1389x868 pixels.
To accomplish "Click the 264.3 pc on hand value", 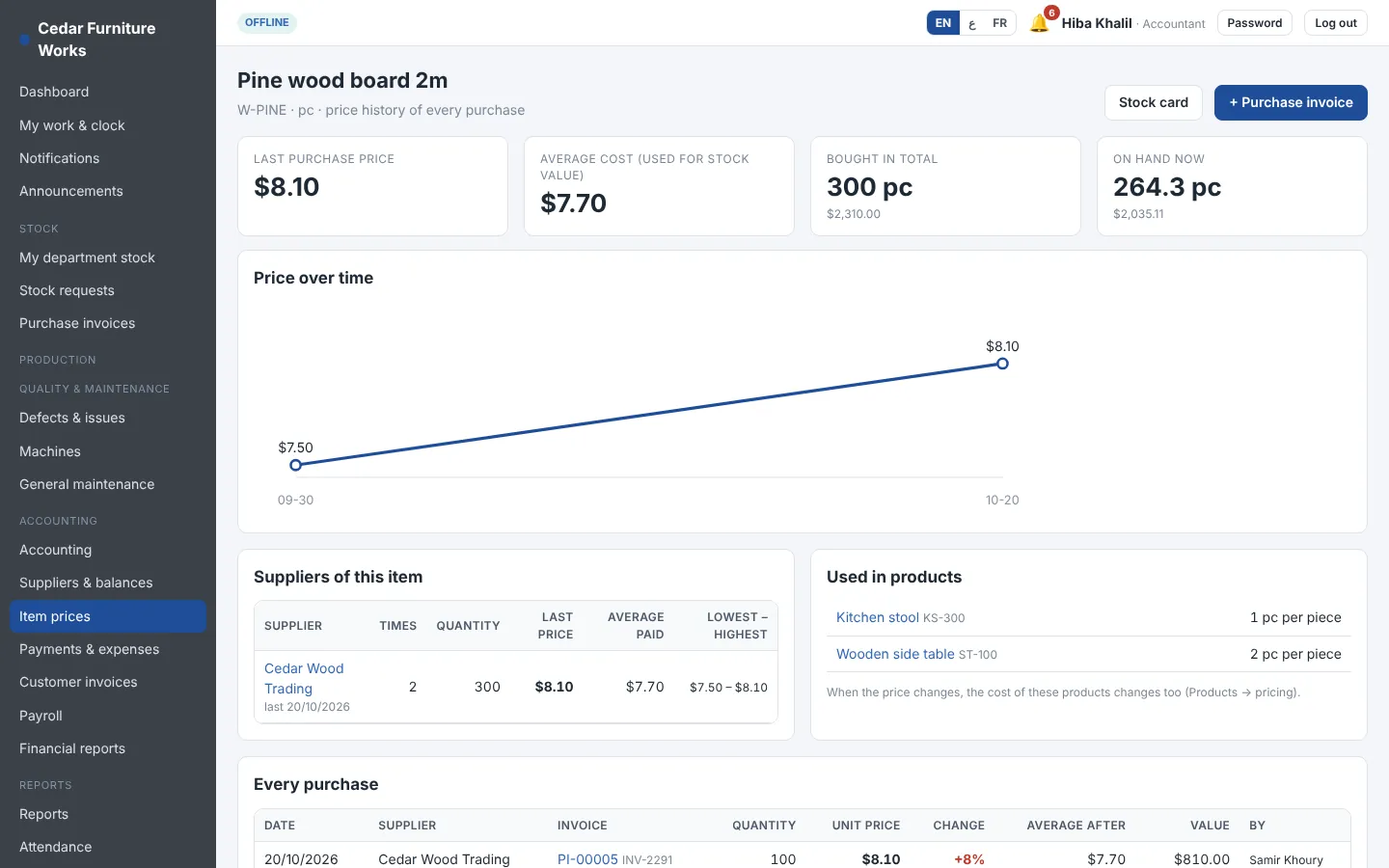I will [x=1167, y=187].
